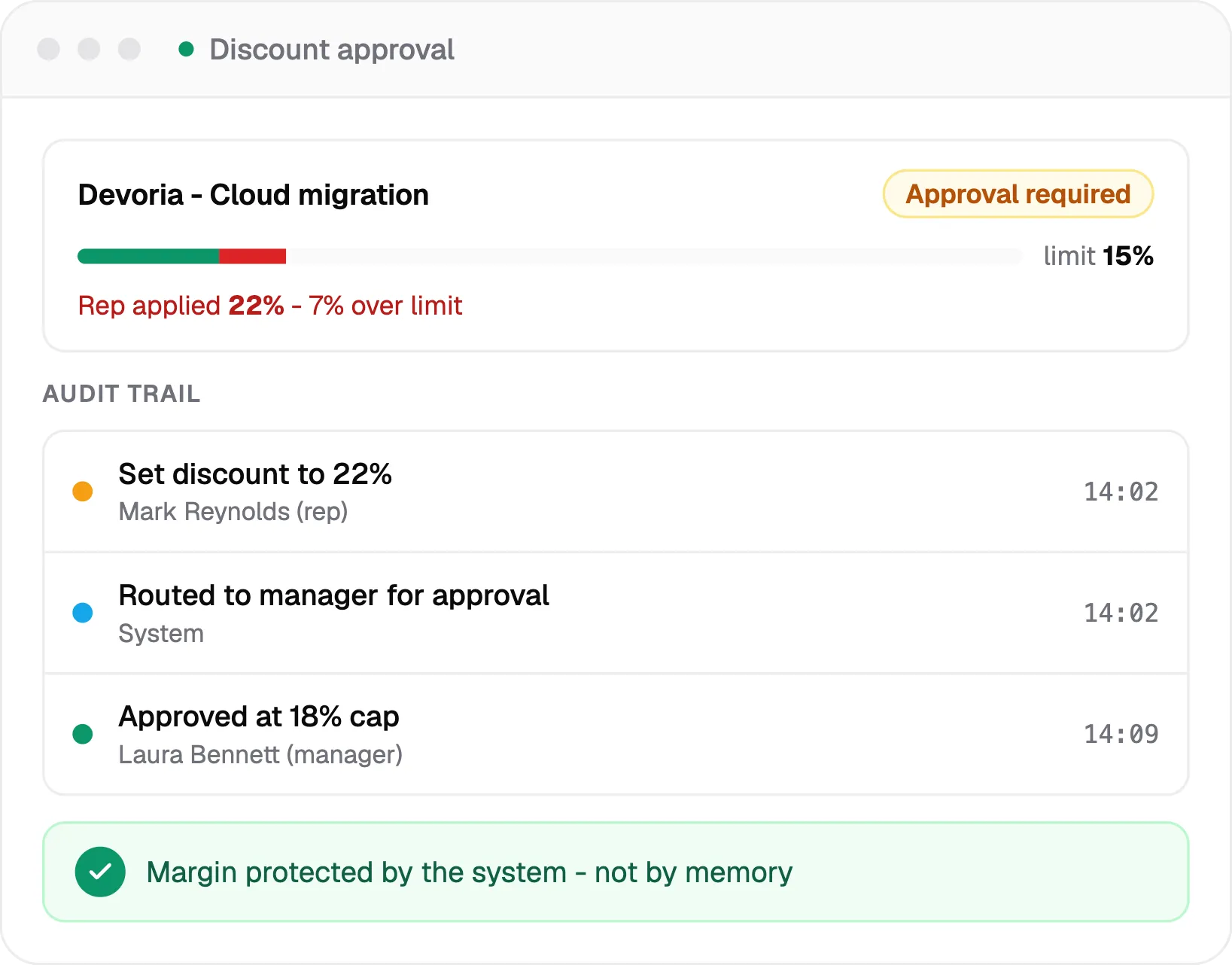This screenshot has height=965, width=1232.
Task: Click the blue dot beside Routed to manager
Action: point(83,613)
